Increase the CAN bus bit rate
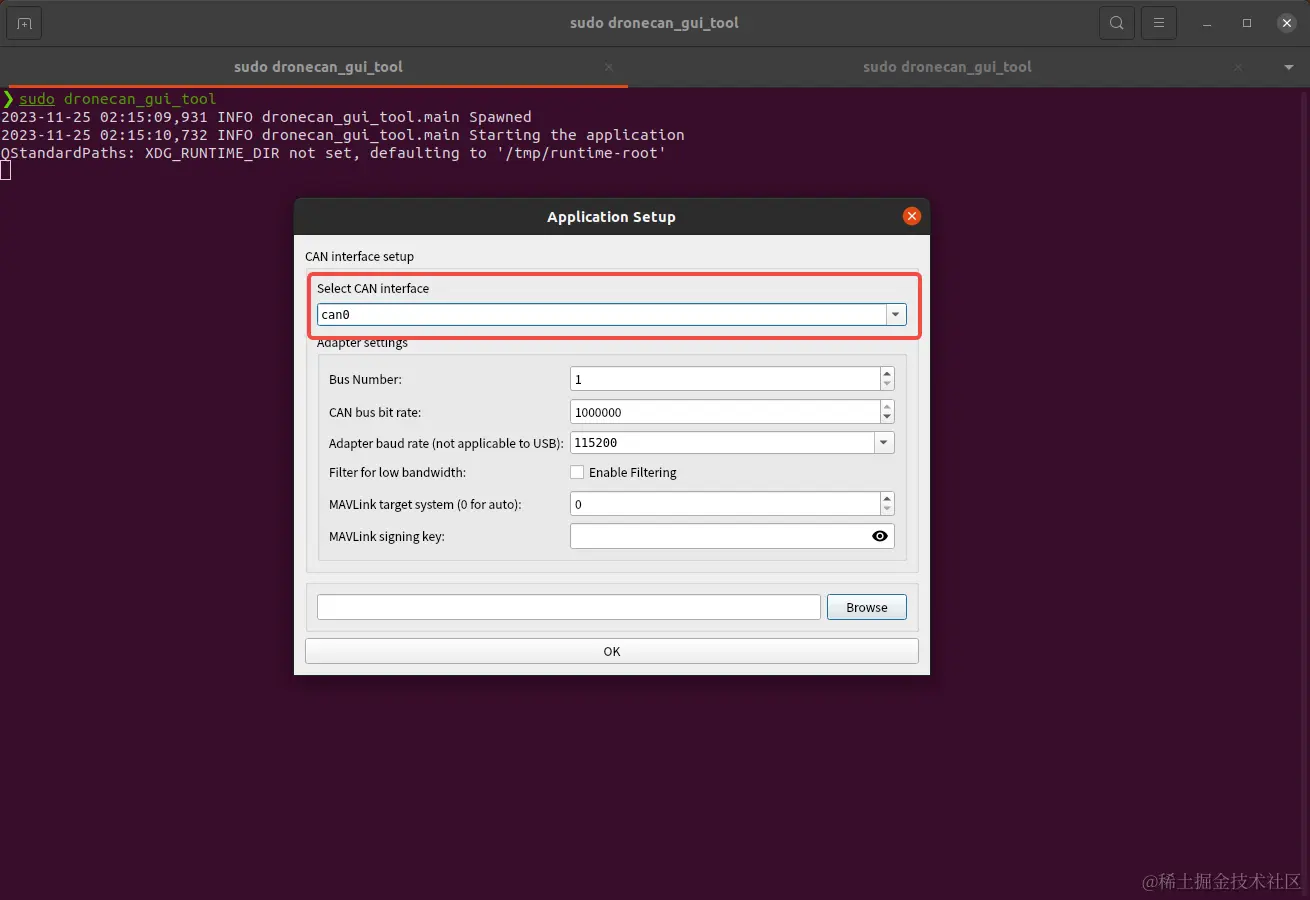The image size is (1310, 900). click(887, 406)
